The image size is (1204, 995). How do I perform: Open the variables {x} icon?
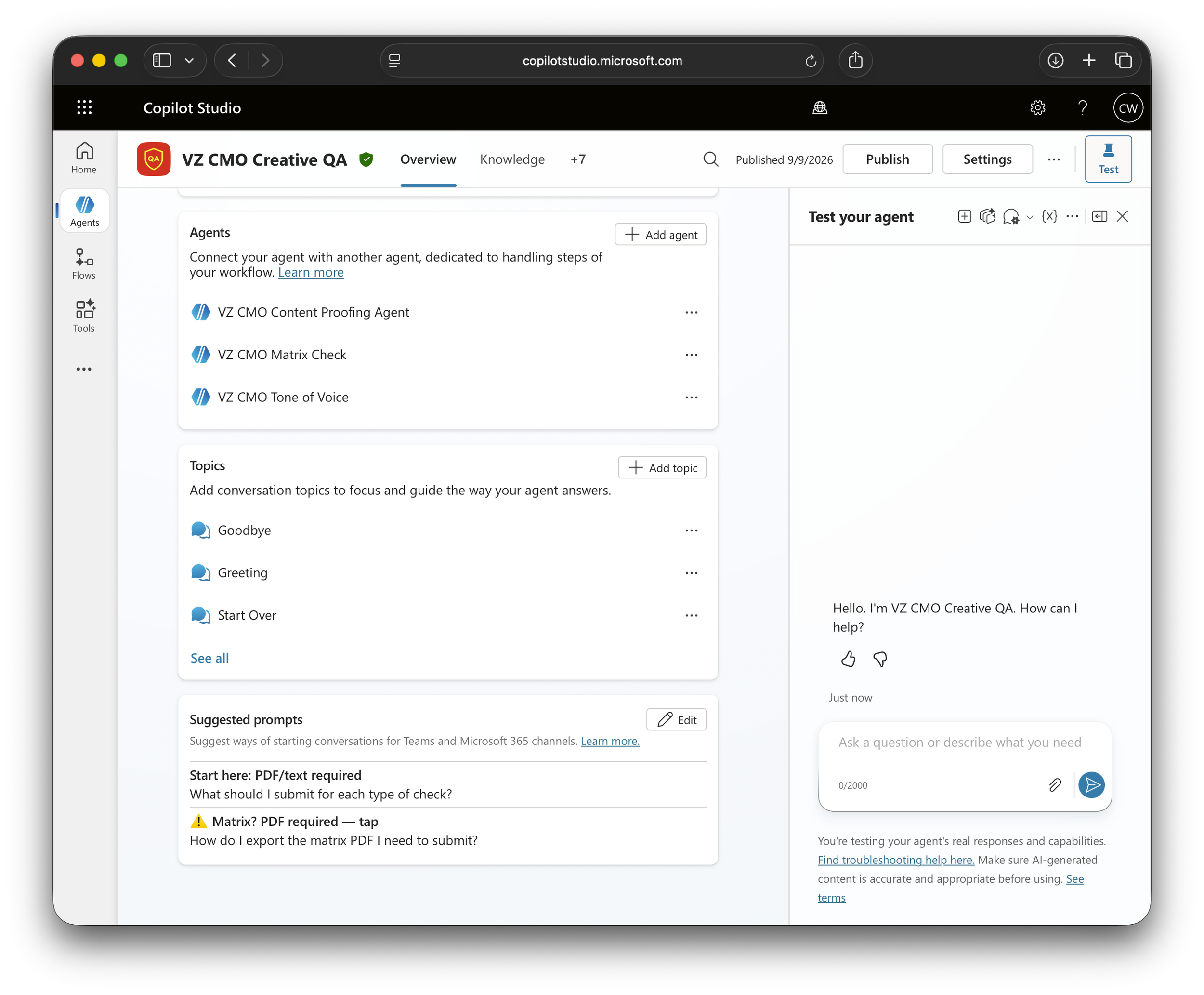1049,217
